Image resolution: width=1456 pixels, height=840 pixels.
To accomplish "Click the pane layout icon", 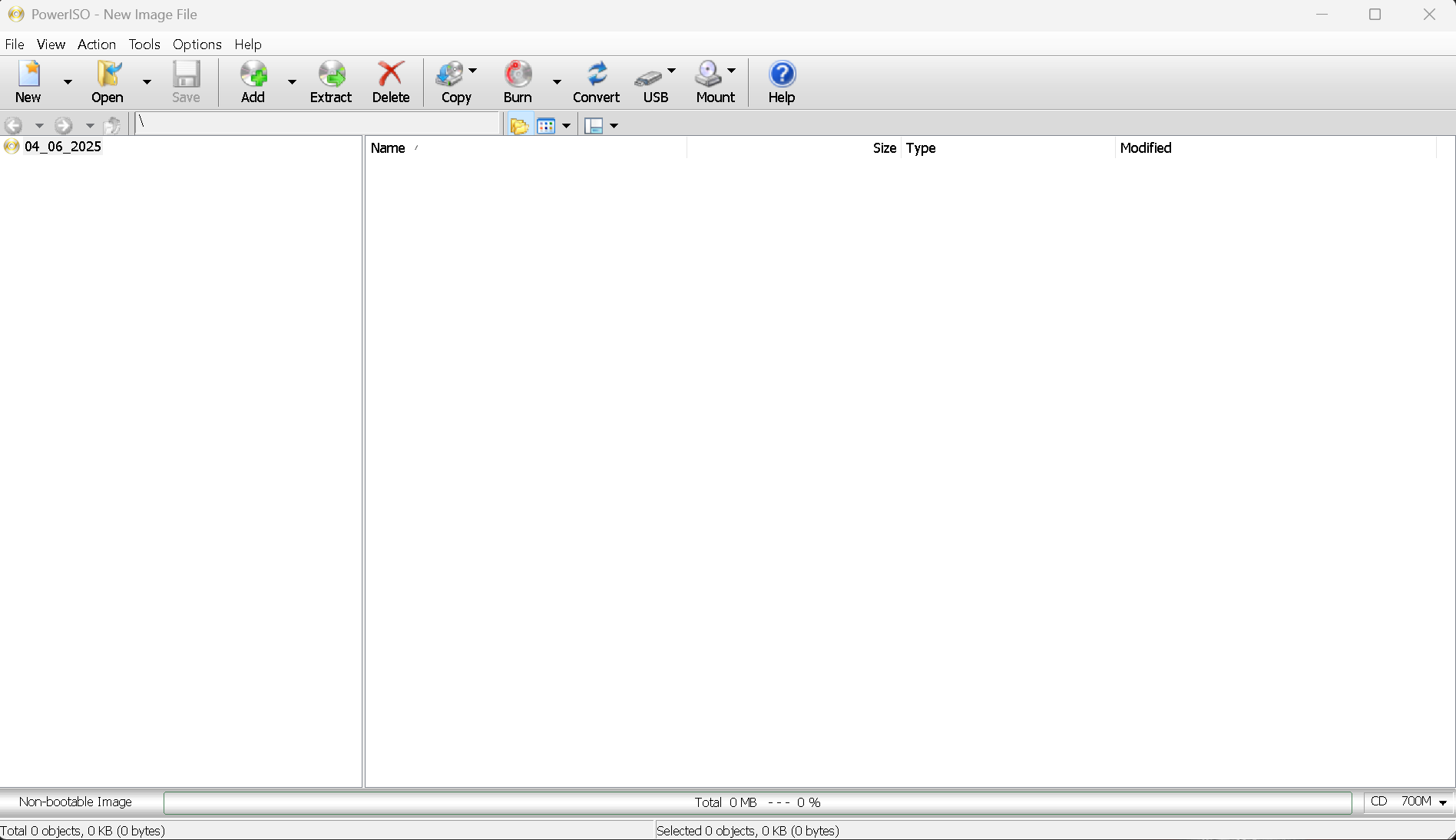I will (x=594, y=125).
